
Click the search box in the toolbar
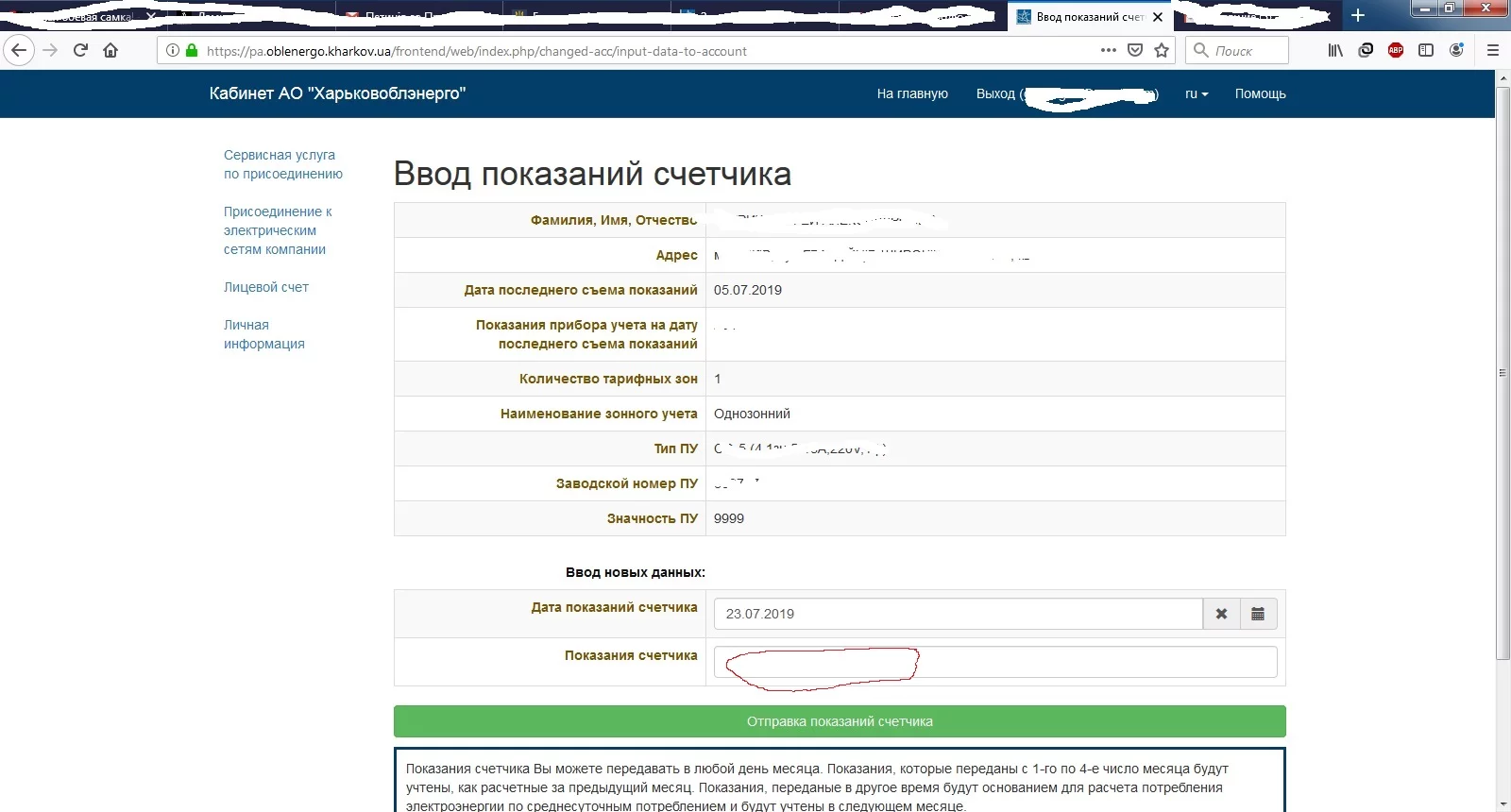[1237, 50]
